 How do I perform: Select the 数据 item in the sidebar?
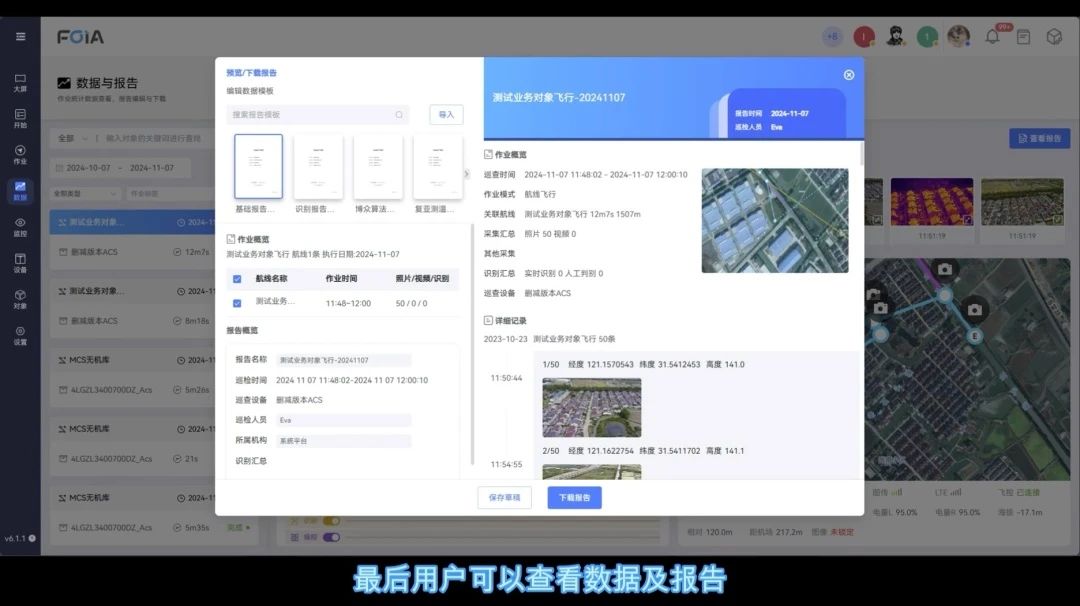(20, 190)
